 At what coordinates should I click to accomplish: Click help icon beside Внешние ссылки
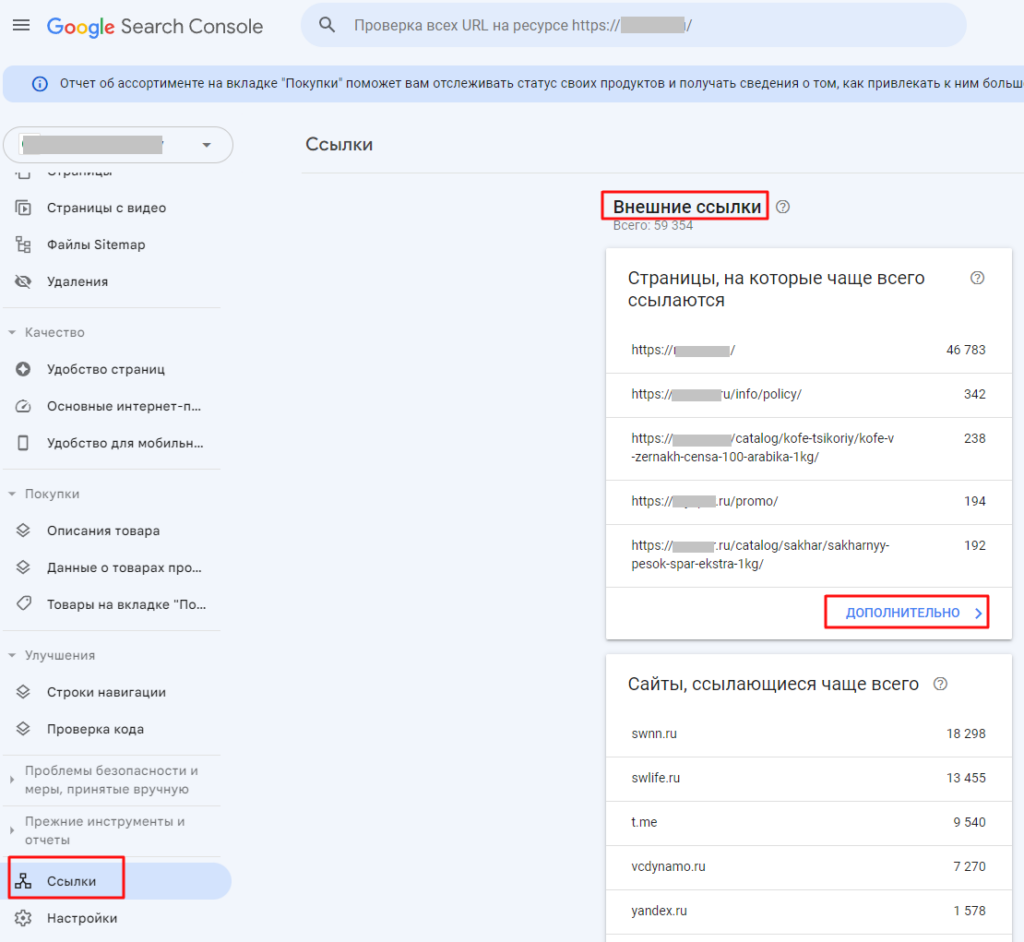click(x=783, y=207)
